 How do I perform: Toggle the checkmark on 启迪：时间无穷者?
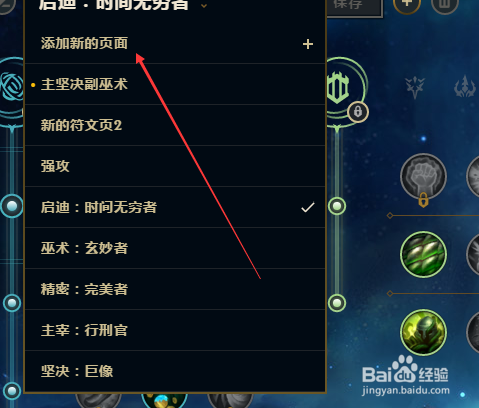point(308,207)
